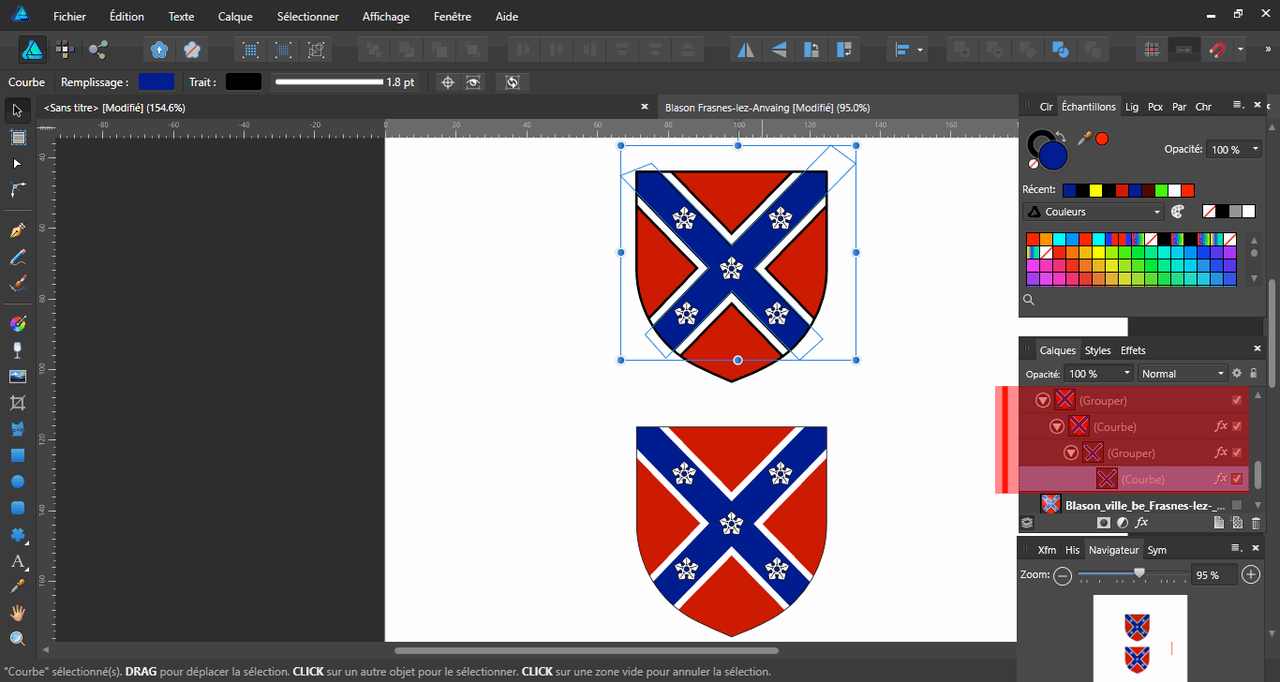Click the delete layer trash icon
The height and width of the screenshot is (682, 1280).
pyautogui.click(x=1256, y=522)
